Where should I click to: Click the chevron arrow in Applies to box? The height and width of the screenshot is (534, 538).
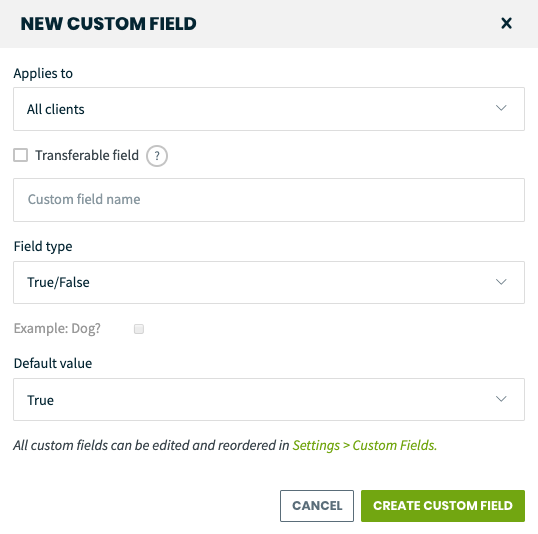pyautogui.click(x=501, y=108)
